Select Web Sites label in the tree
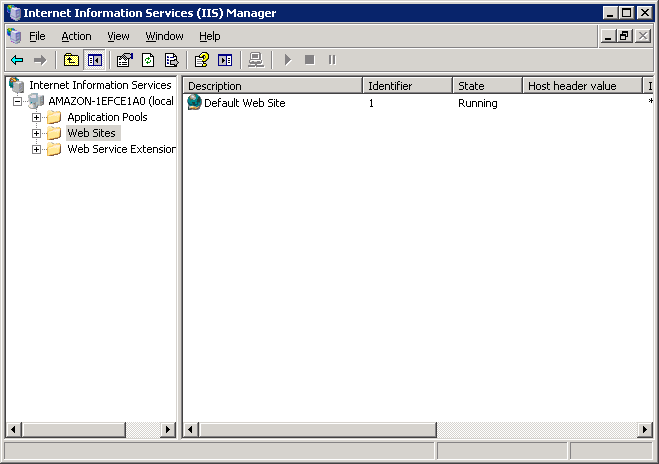The width and height of the screenshot is (659, 464). (91, 133)
